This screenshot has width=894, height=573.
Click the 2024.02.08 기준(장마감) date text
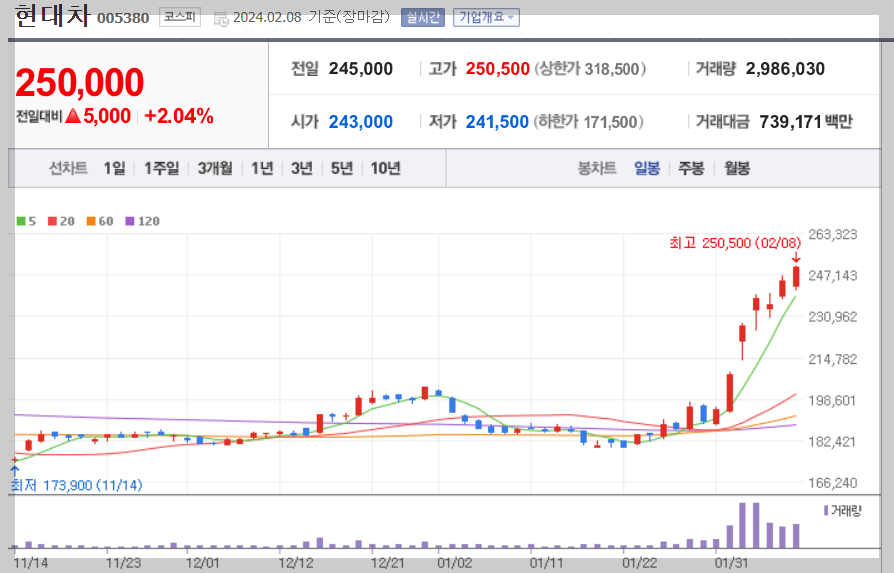[x=311, y=17]
